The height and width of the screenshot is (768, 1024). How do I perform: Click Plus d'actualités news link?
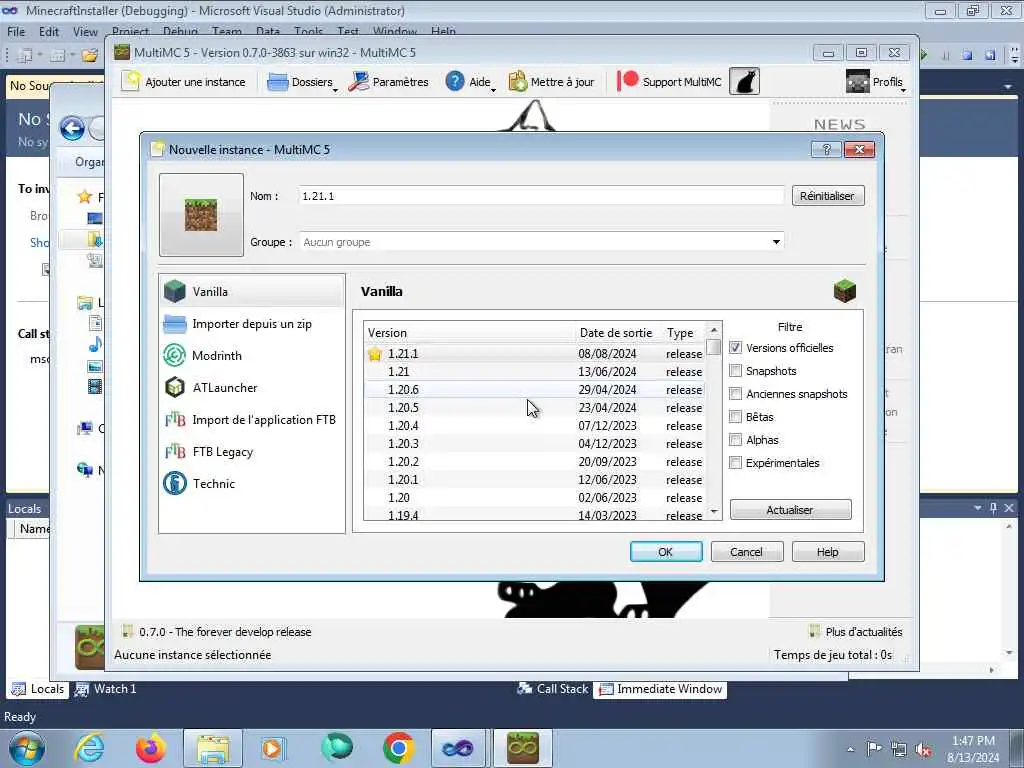[x=856, y=632]
